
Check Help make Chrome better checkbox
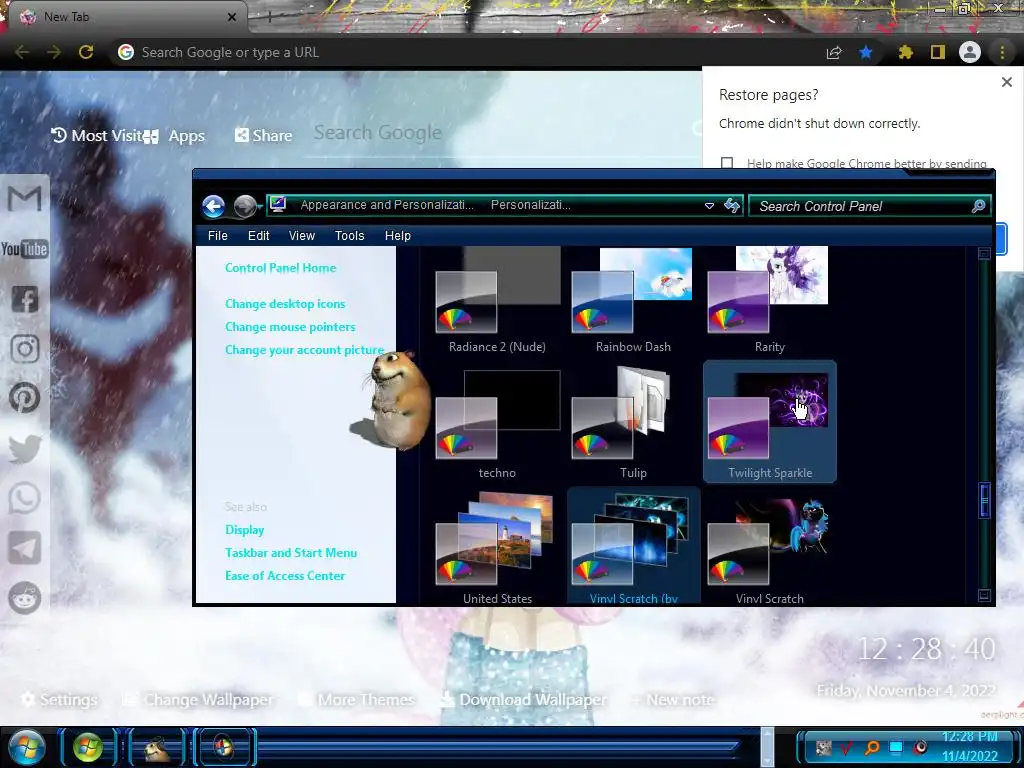click(727, 163)
